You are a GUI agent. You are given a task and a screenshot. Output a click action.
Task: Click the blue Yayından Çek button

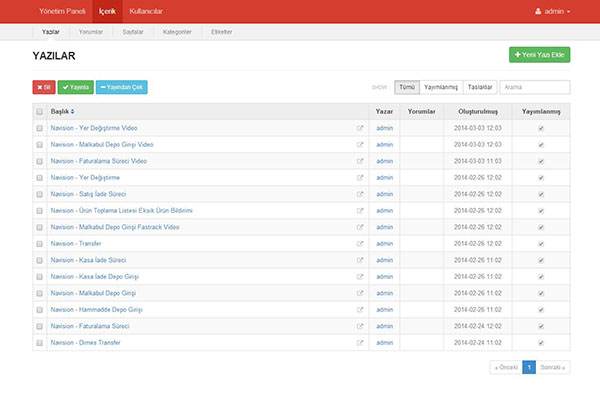[x=122, y=87]
